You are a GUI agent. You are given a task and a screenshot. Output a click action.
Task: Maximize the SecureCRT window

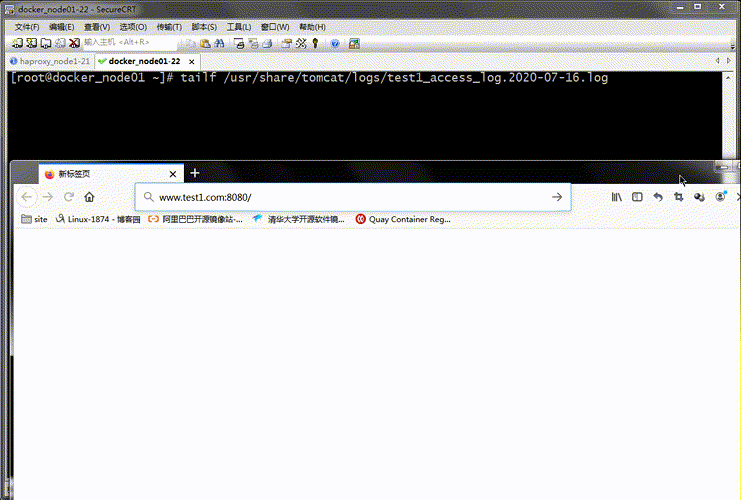[x=698, y=7]
